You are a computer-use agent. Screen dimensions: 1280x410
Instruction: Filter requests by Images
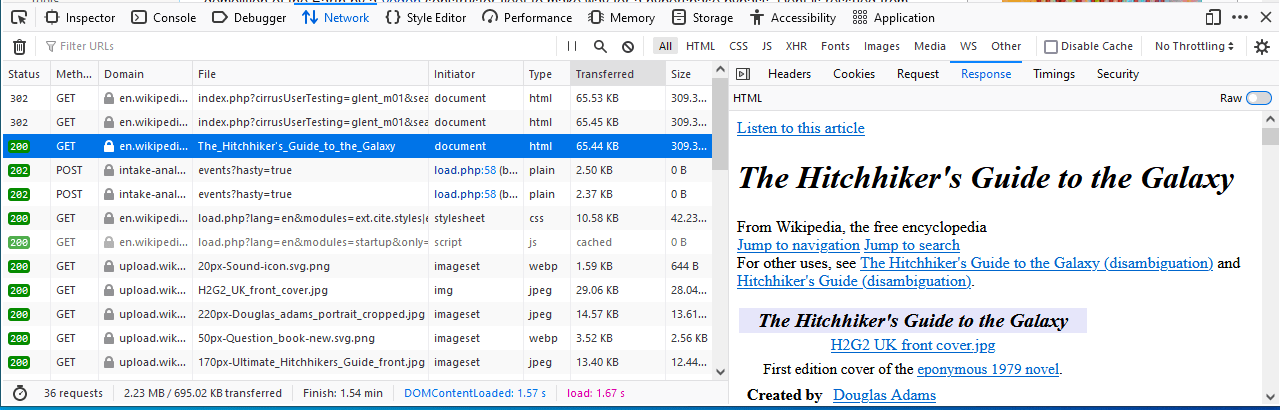(x=882, y=46)
